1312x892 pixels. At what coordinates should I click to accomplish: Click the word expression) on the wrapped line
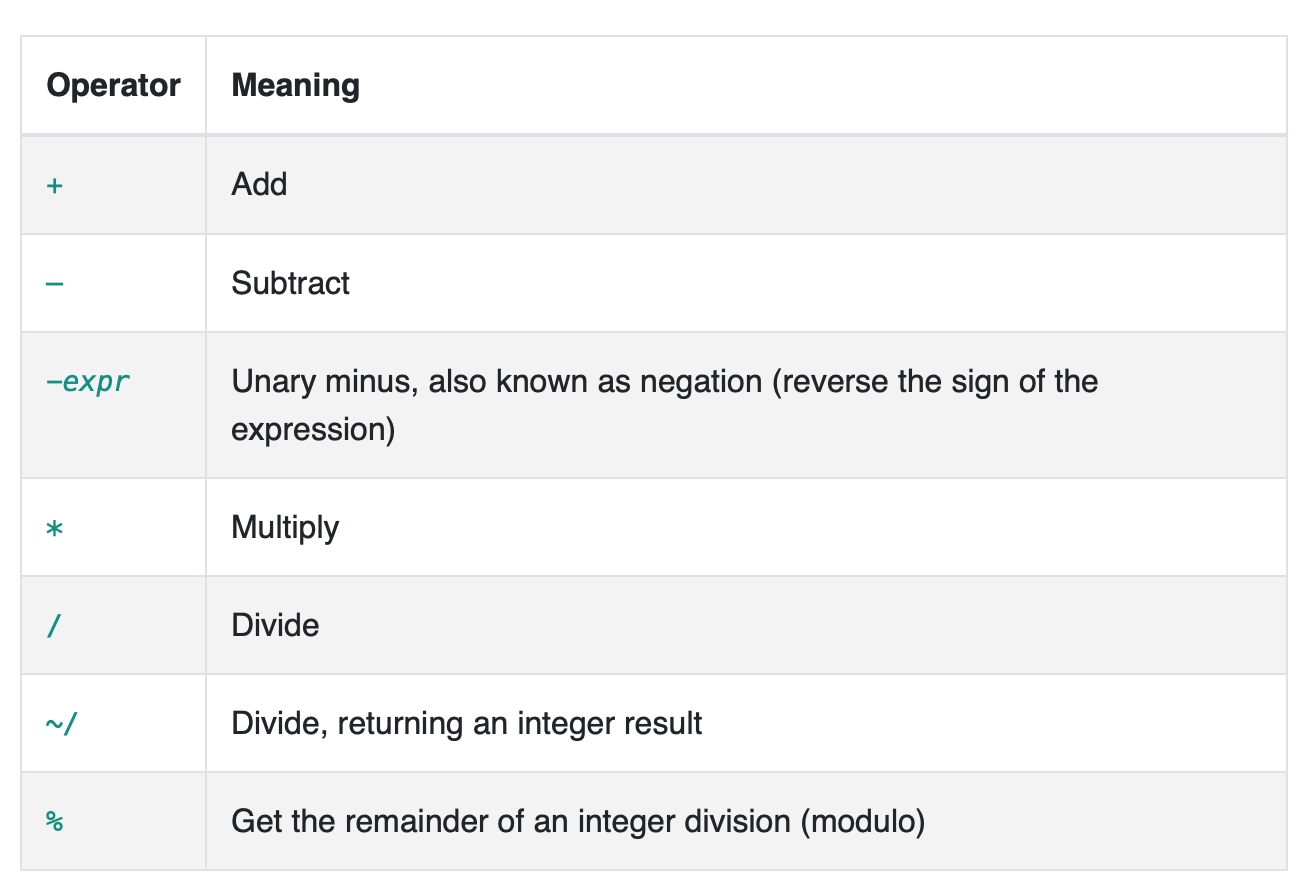(313, 429)
